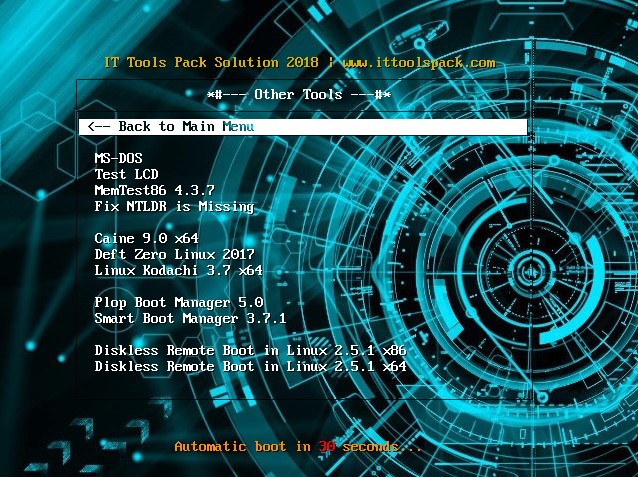Start Plop Boot Manager 5.0

[179, 302]
